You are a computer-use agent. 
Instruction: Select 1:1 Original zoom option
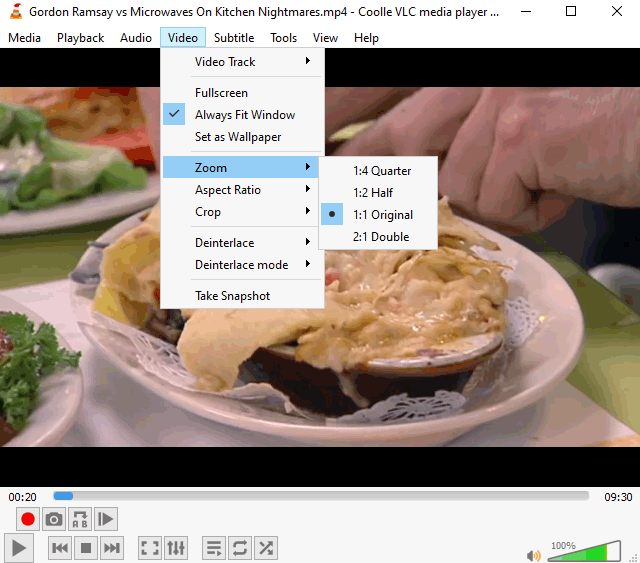point(382,215)
